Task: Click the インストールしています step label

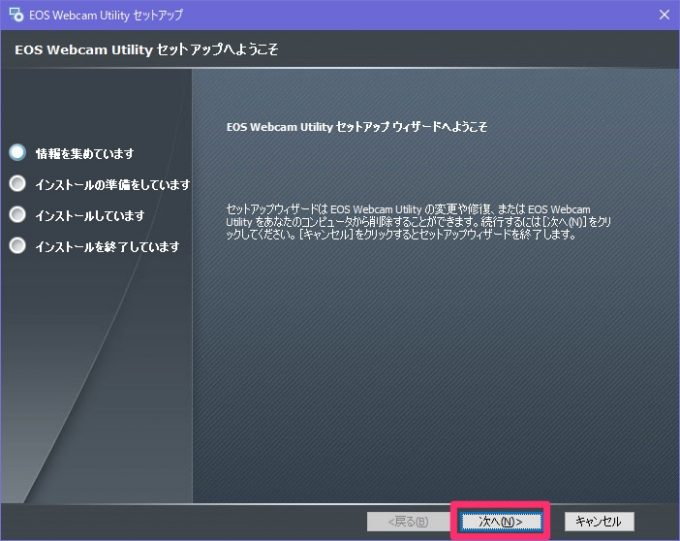Action: [x=90, y=216]
